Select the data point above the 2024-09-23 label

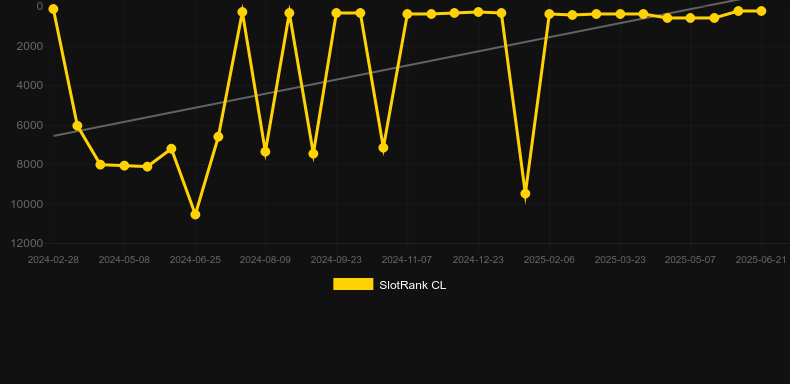336,13
